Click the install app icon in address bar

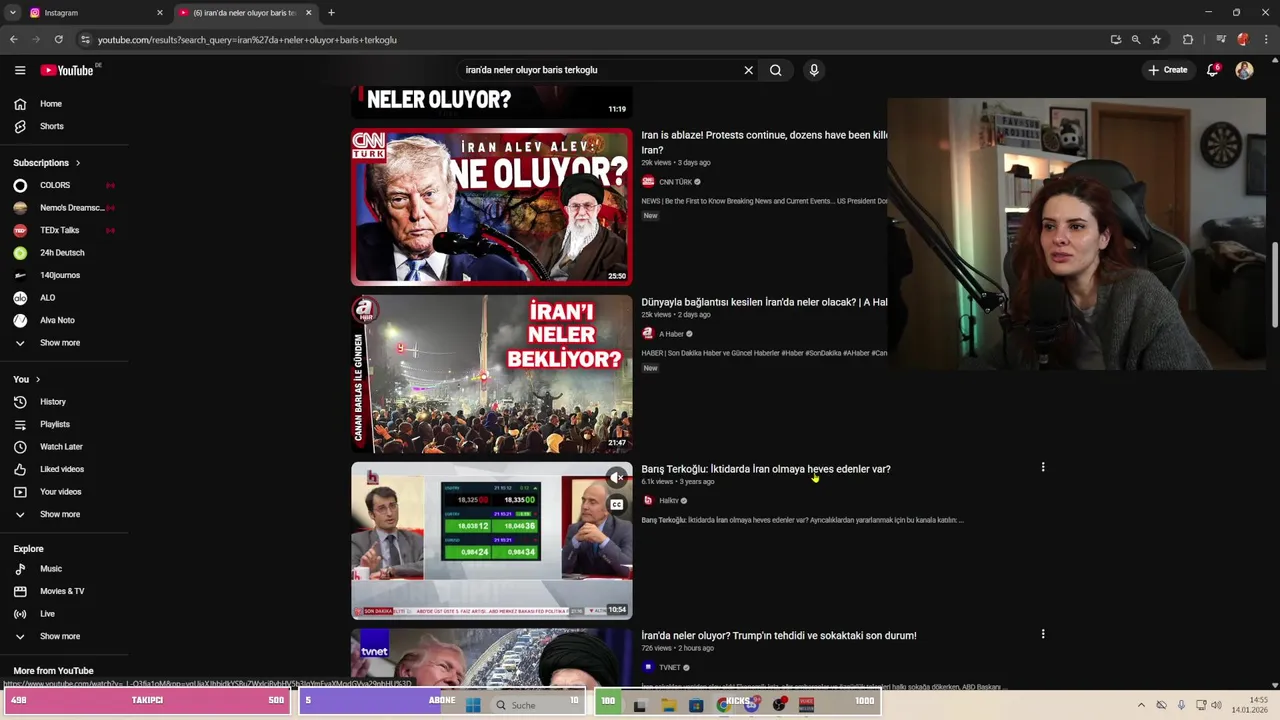[1116, 39]
